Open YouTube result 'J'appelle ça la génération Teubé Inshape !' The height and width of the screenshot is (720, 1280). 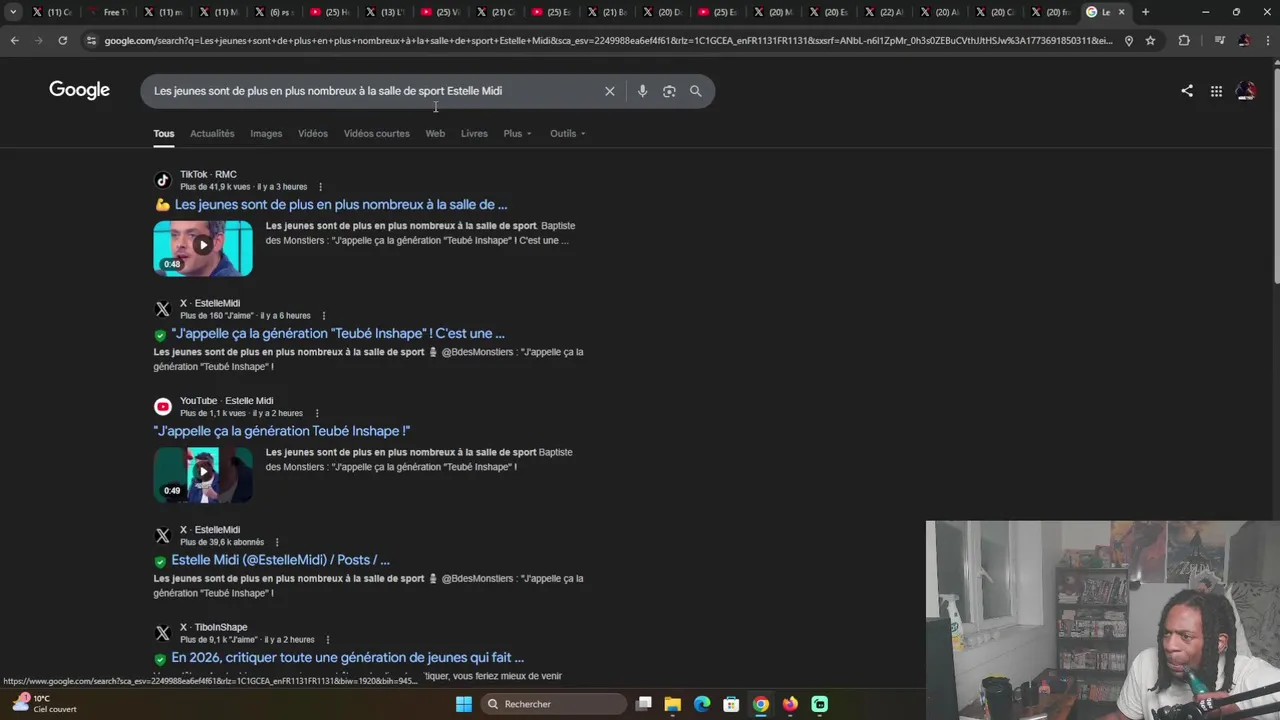282,431
